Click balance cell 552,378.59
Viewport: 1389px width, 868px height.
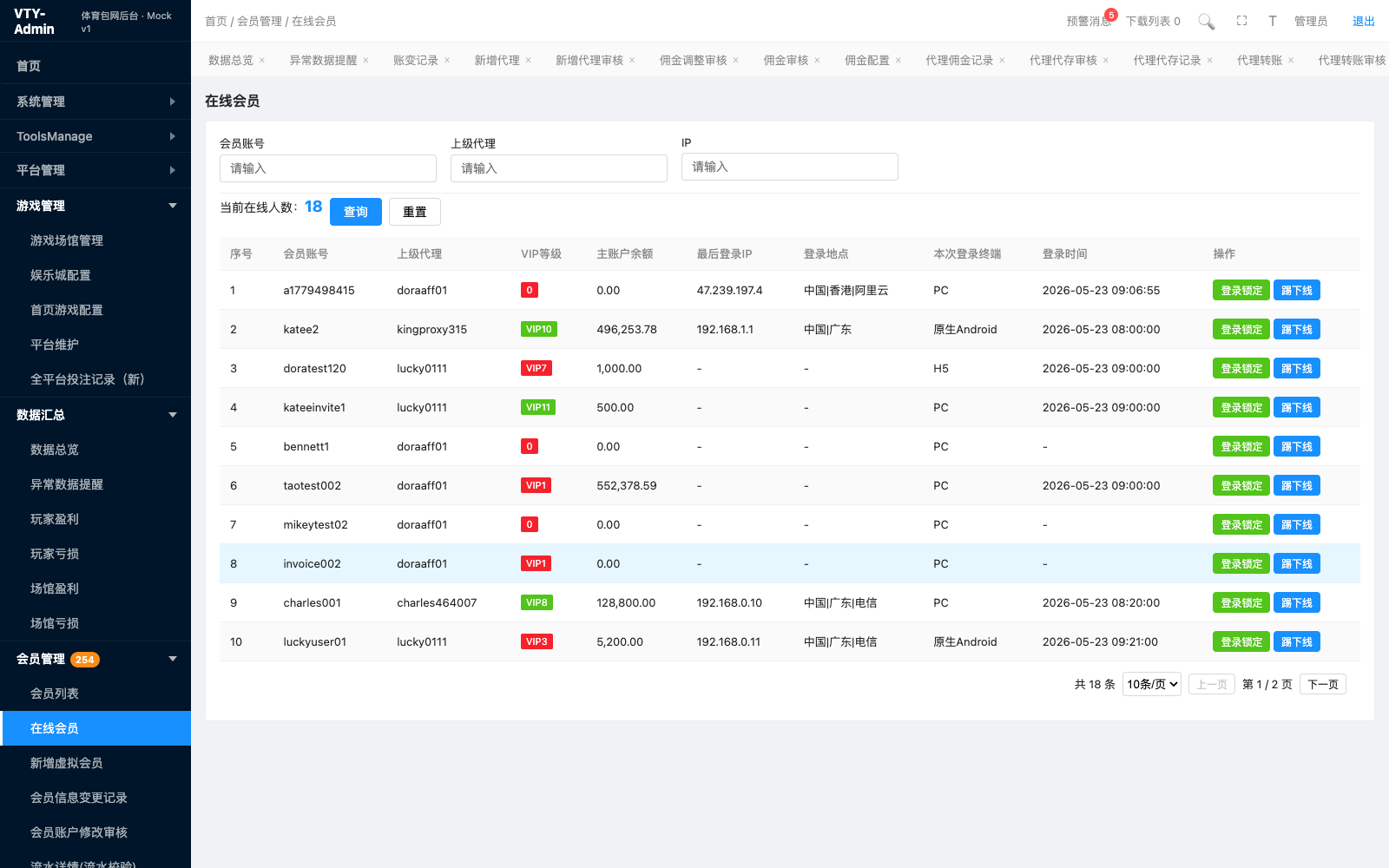click(x=627, y=485)
